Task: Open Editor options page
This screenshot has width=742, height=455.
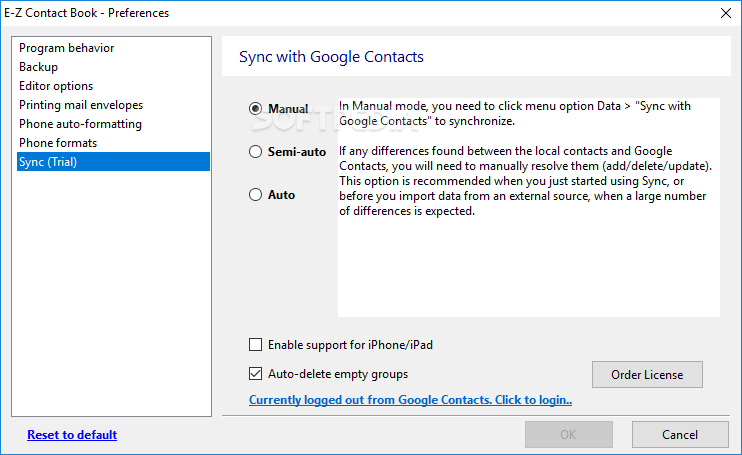Action: click(x=113, y=86)
